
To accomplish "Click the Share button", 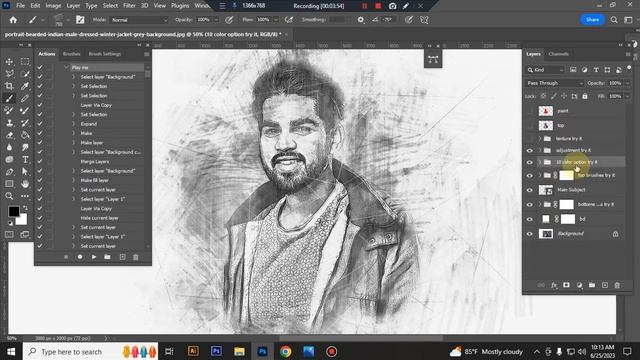I will click(592, 20).
